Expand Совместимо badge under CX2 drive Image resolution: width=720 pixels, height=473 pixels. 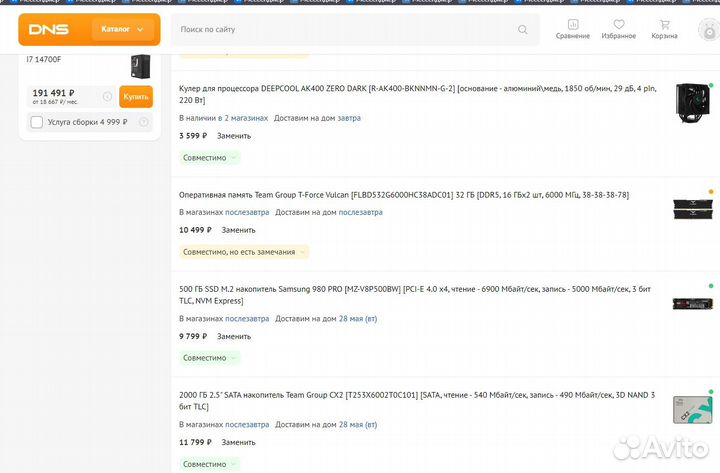pyautogui.click(x=209, y=464)
